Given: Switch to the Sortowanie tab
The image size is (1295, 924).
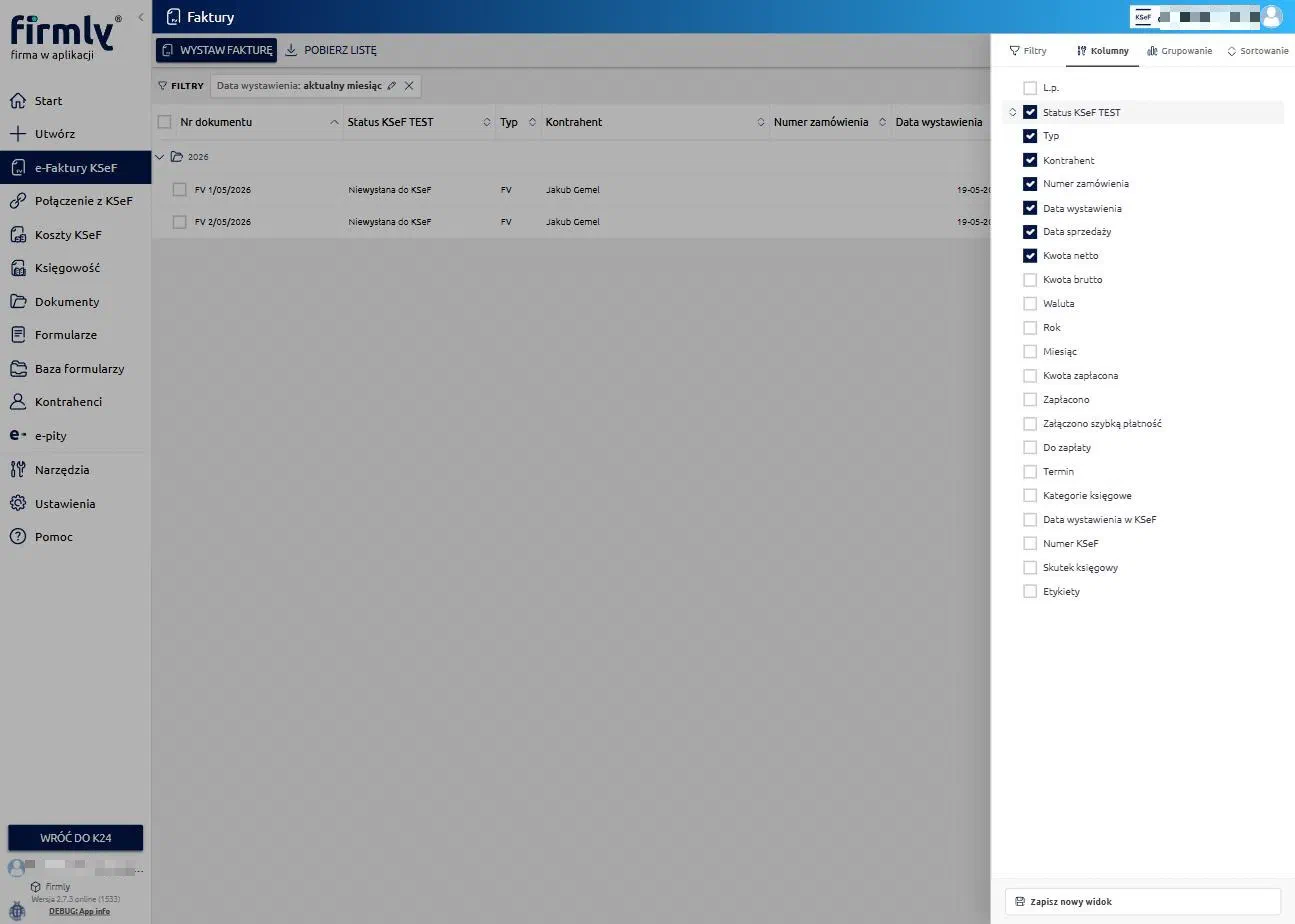Looking at the screenshot, I should (1258, 50).
